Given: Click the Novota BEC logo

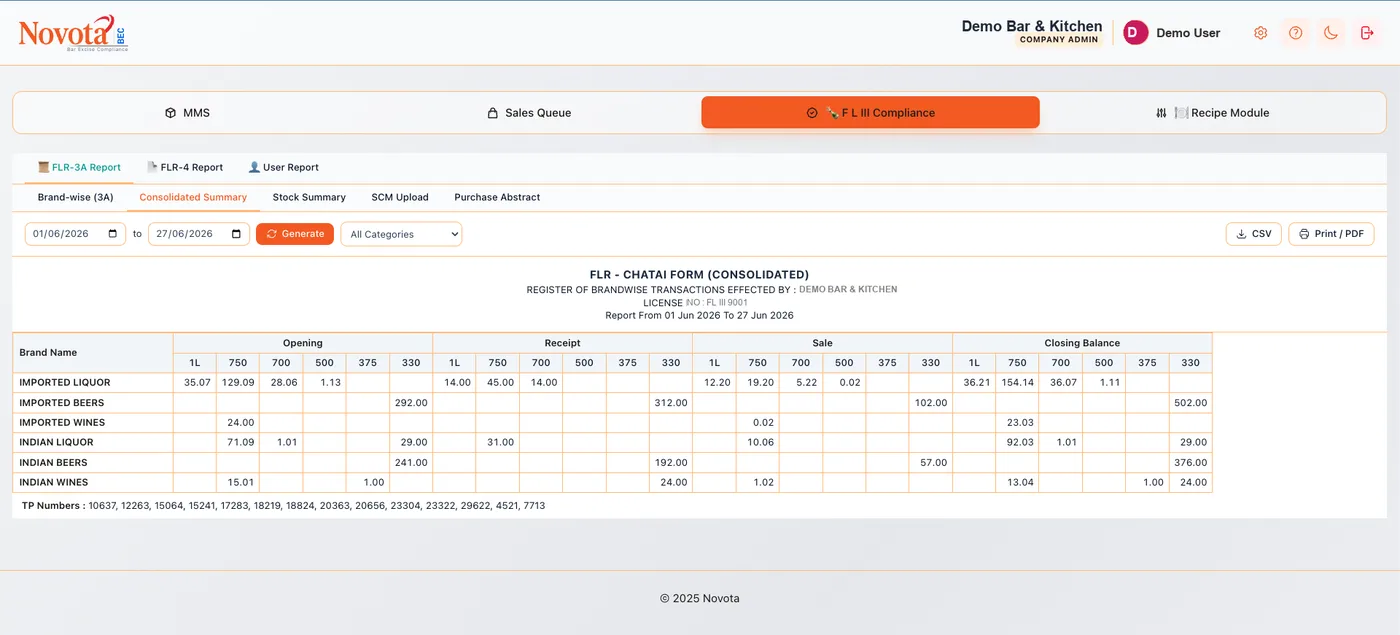Looking at the screenshot, I should point(72,33).
